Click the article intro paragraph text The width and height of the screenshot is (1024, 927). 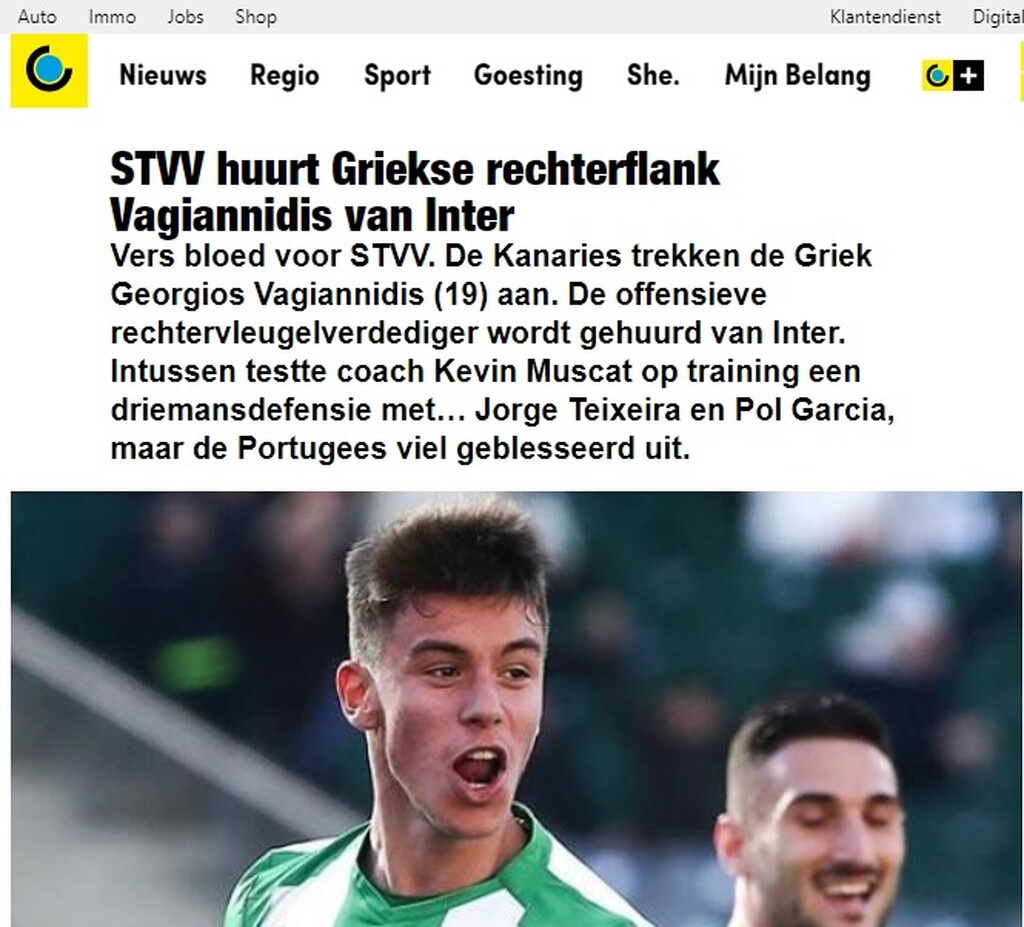point(502,351)
